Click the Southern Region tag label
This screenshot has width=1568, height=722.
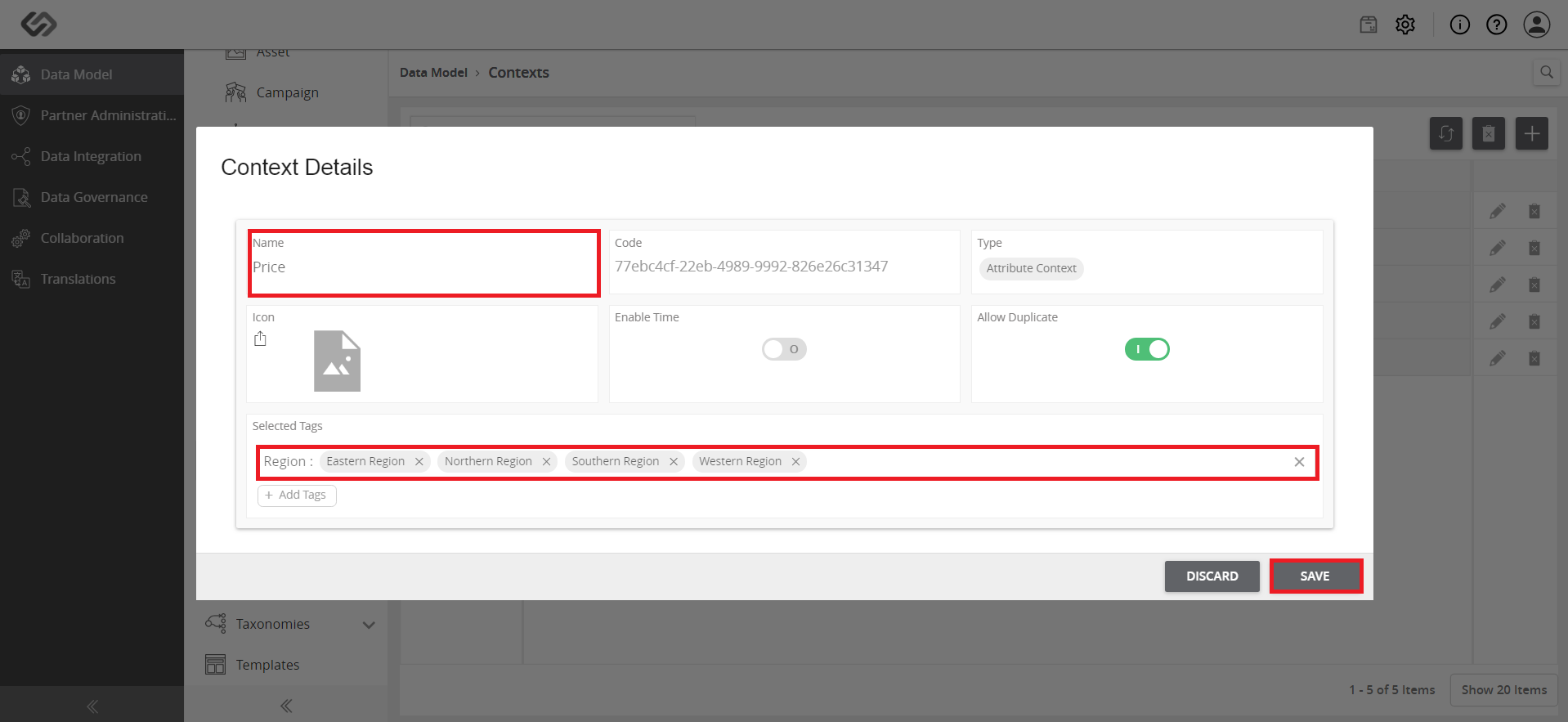click(x=616, y=461)
